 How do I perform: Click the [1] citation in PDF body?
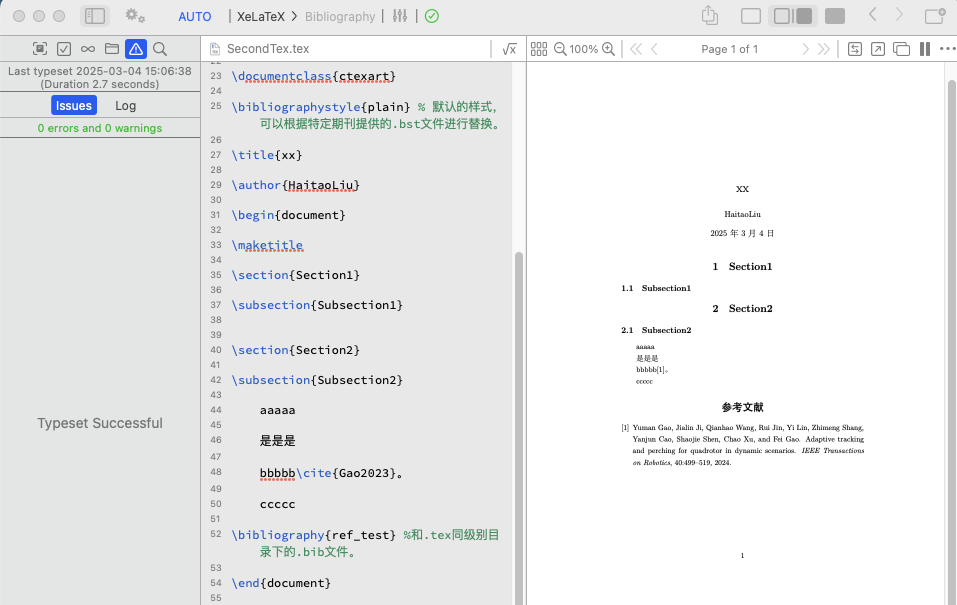(x=661, y=369)
